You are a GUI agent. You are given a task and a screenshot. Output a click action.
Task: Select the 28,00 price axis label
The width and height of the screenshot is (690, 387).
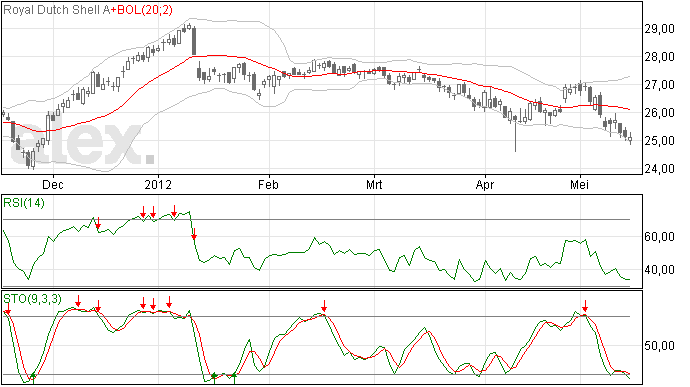[x=659, y=57]
